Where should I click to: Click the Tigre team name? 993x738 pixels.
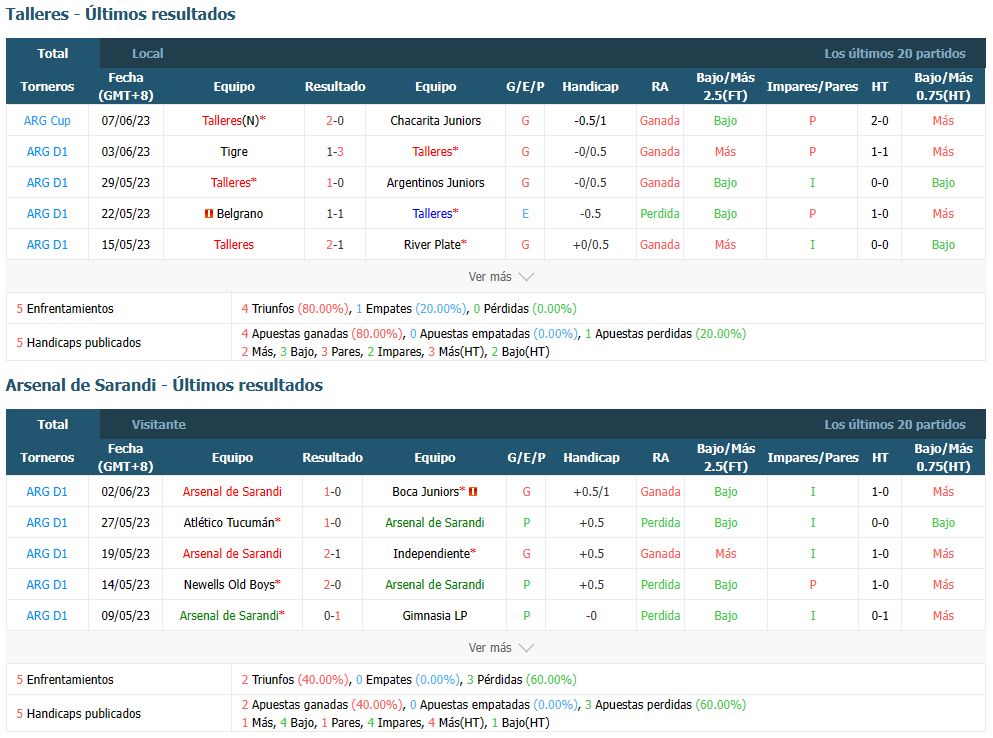coord(234,151)
